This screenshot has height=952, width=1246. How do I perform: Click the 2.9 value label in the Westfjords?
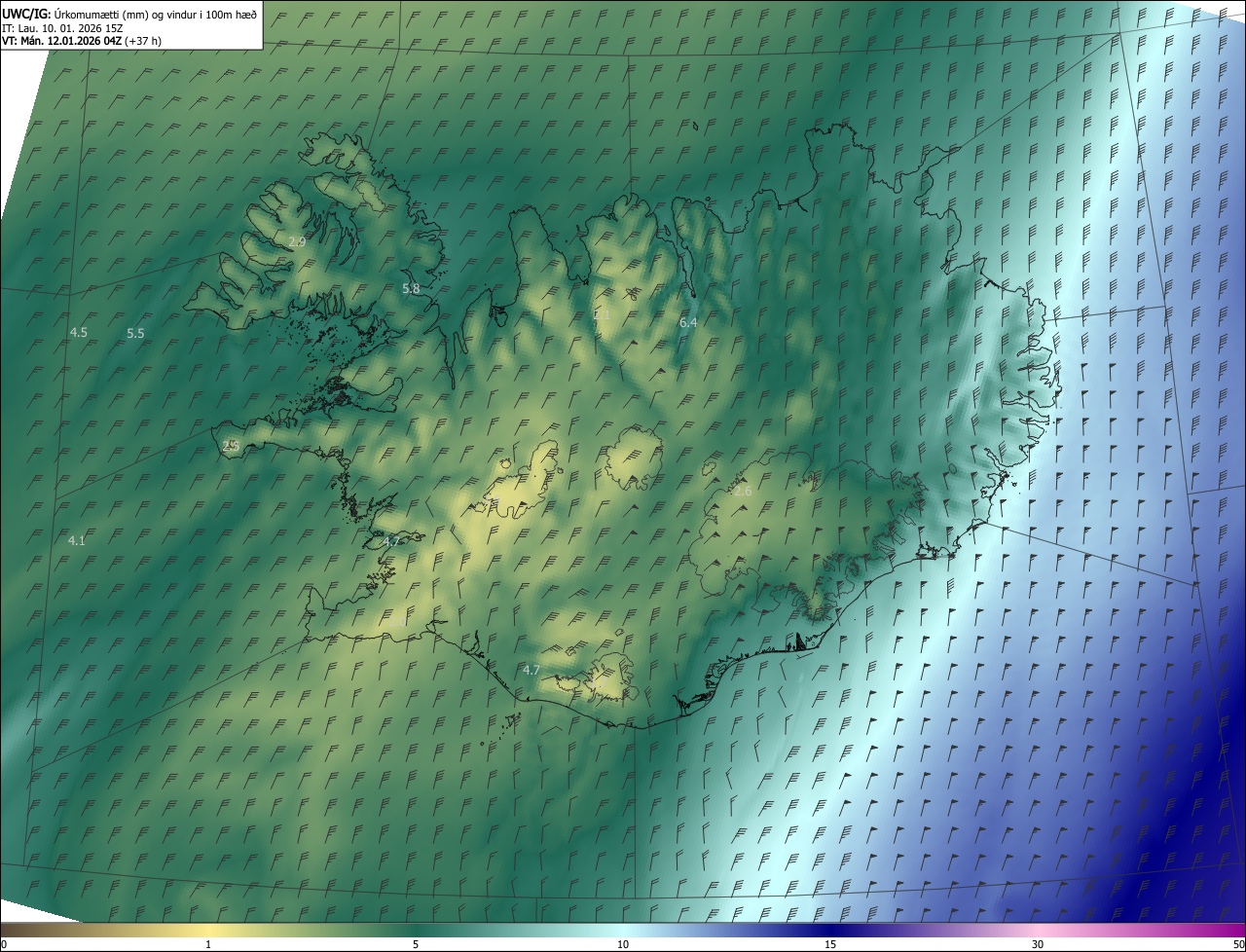tap(298, 241)
